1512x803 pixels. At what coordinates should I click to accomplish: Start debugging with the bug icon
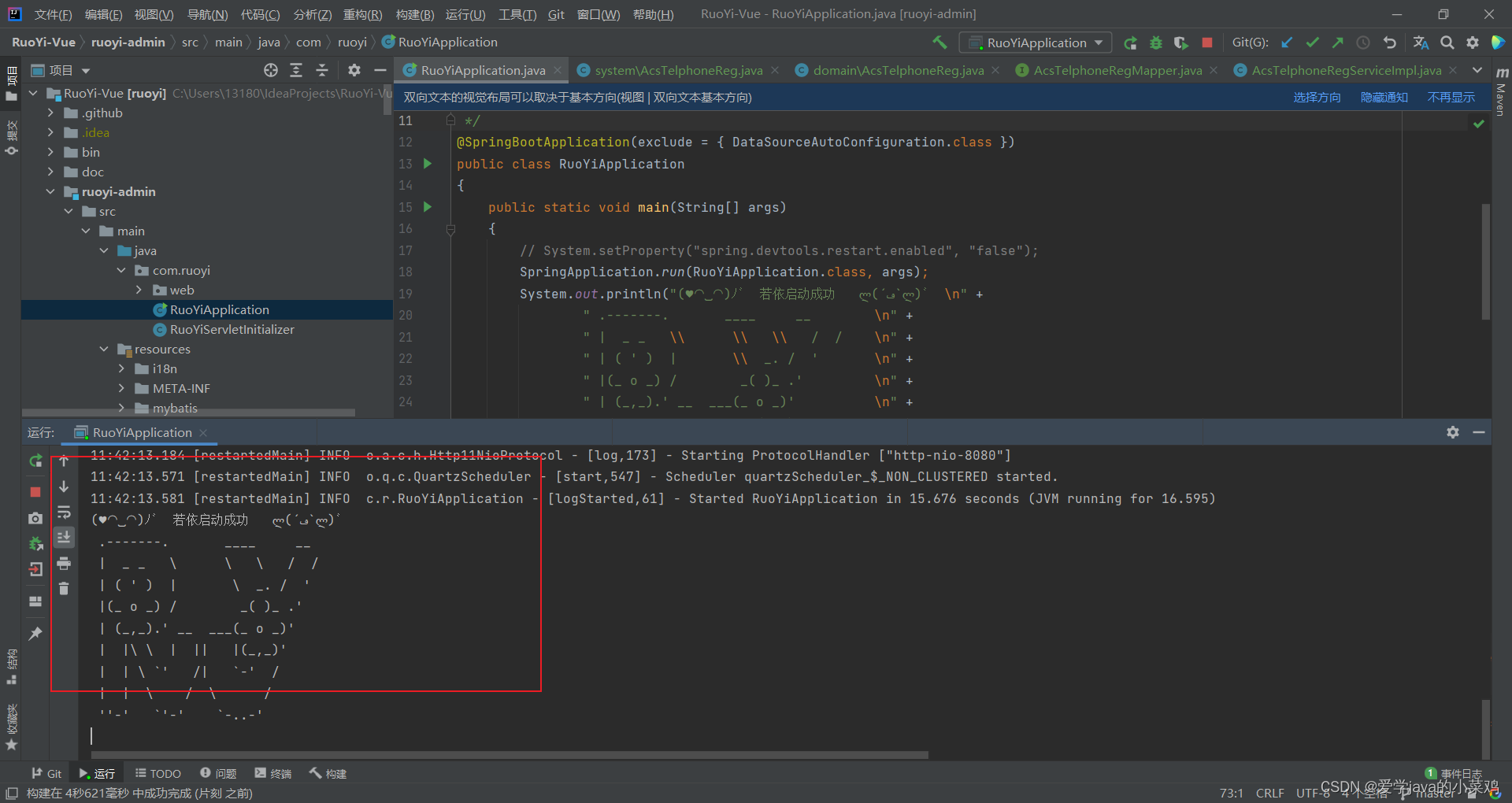pyautogui.click(x=1156, y=43)
